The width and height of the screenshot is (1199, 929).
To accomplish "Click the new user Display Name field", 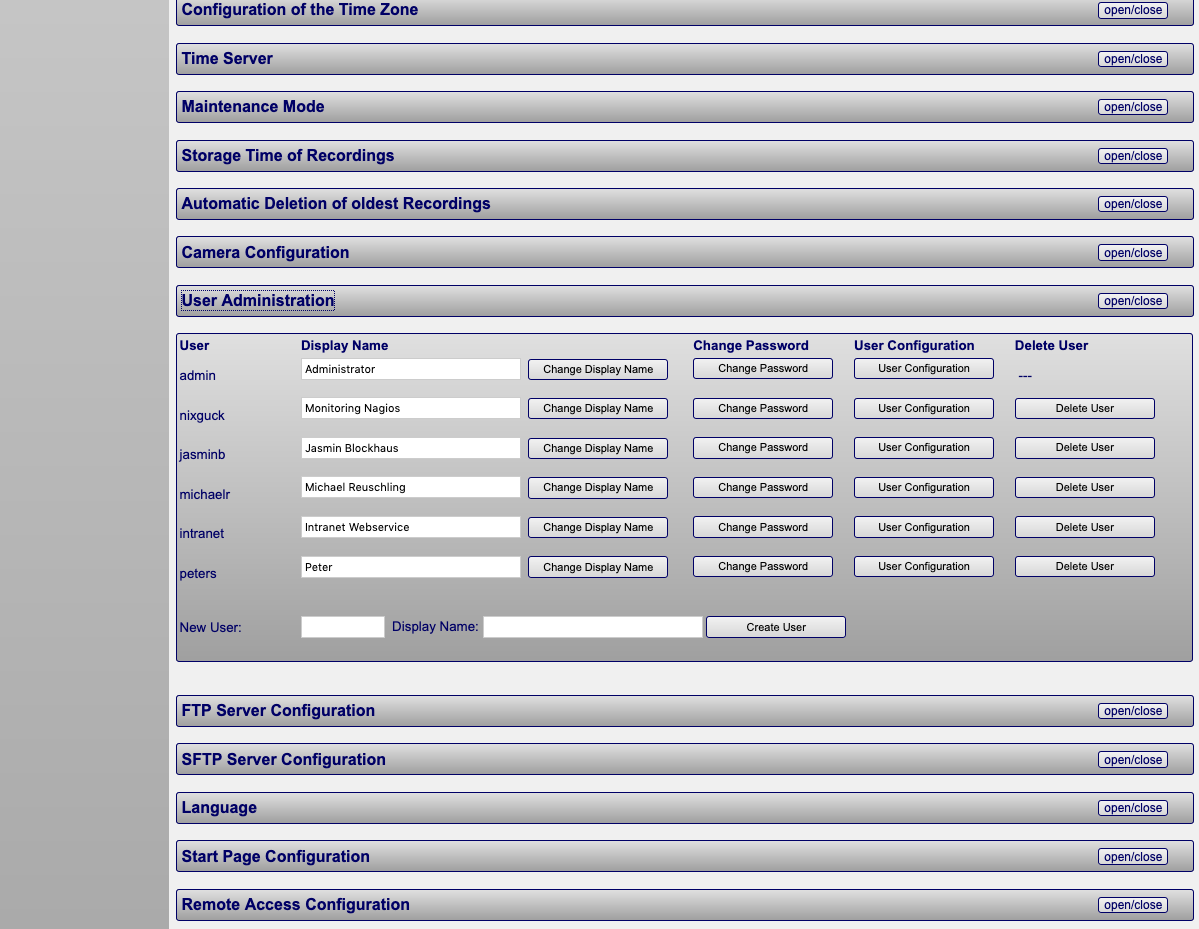I will click(593, 627).
